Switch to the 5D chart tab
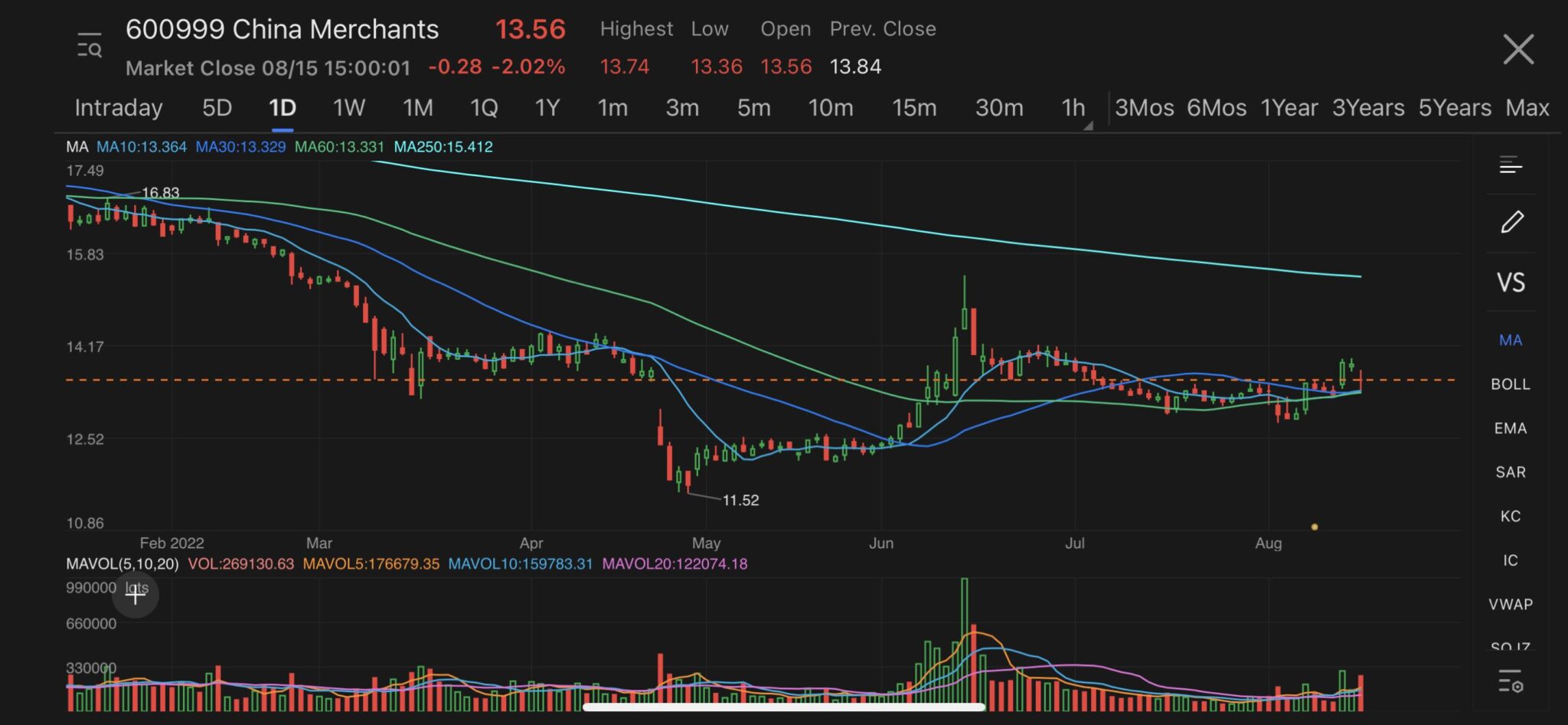 pos(217,108)
